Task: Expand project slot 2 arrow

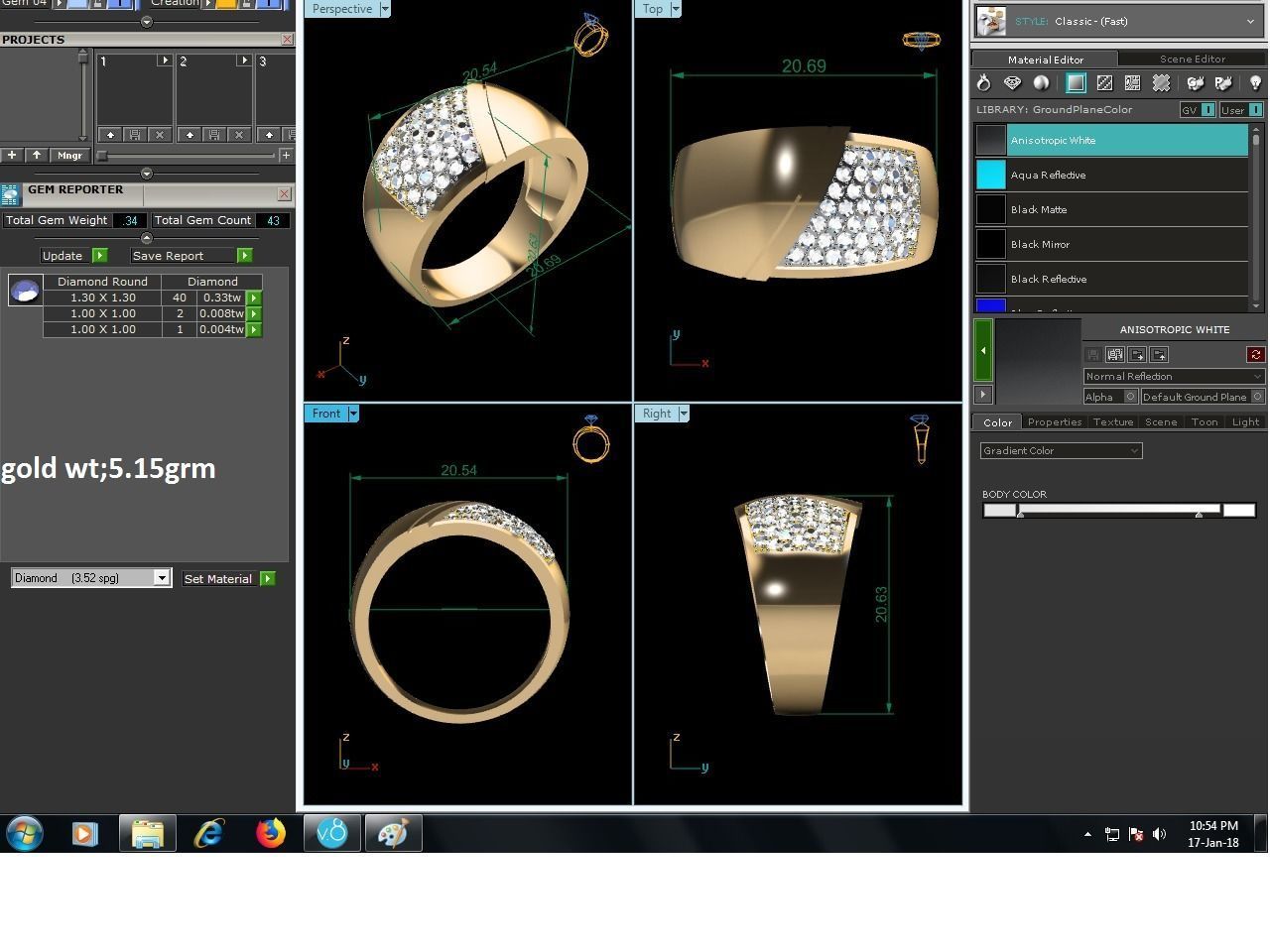Action: 244,60
